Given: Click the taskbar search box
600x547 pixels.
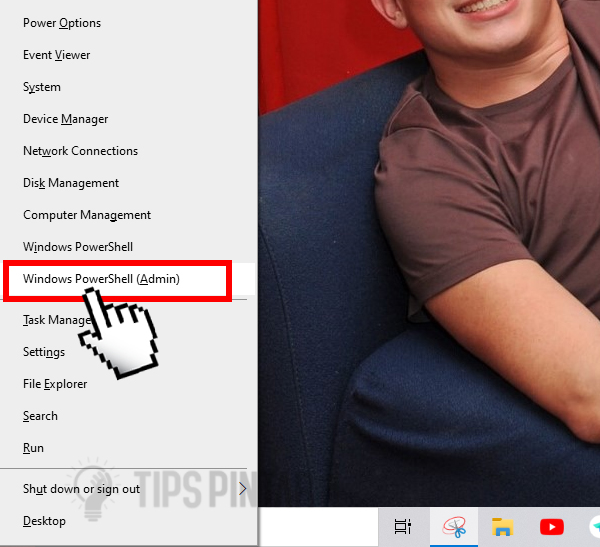Looking at the screenshot, I should pyautogui.click(x=318, y=527).
